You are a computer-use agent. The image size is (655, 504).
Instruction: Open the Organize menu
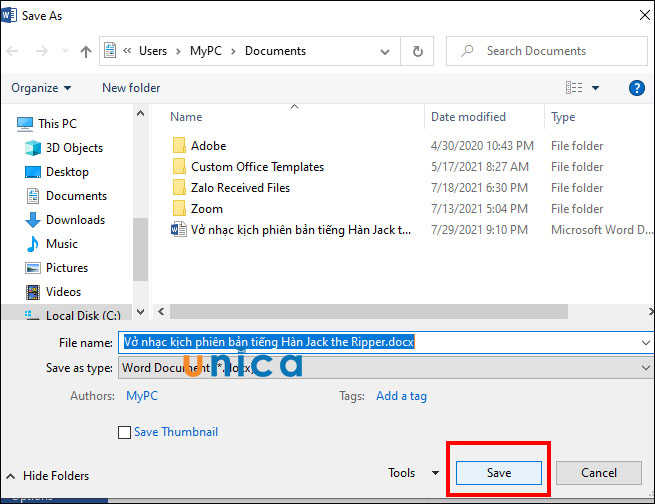[41, 88]
